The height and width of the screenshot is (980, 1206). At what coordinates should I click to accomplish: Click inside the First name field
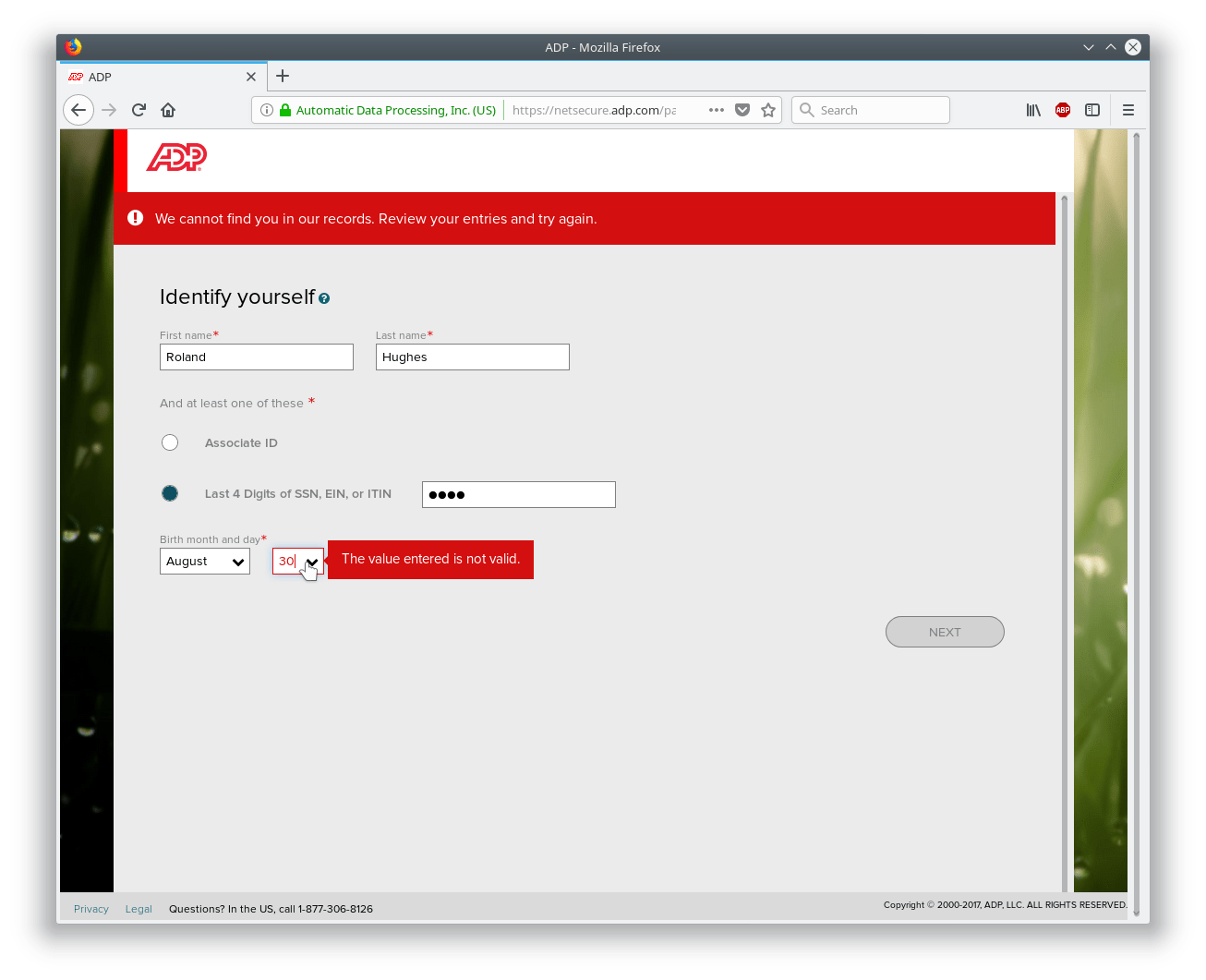[x=256, y=357]
